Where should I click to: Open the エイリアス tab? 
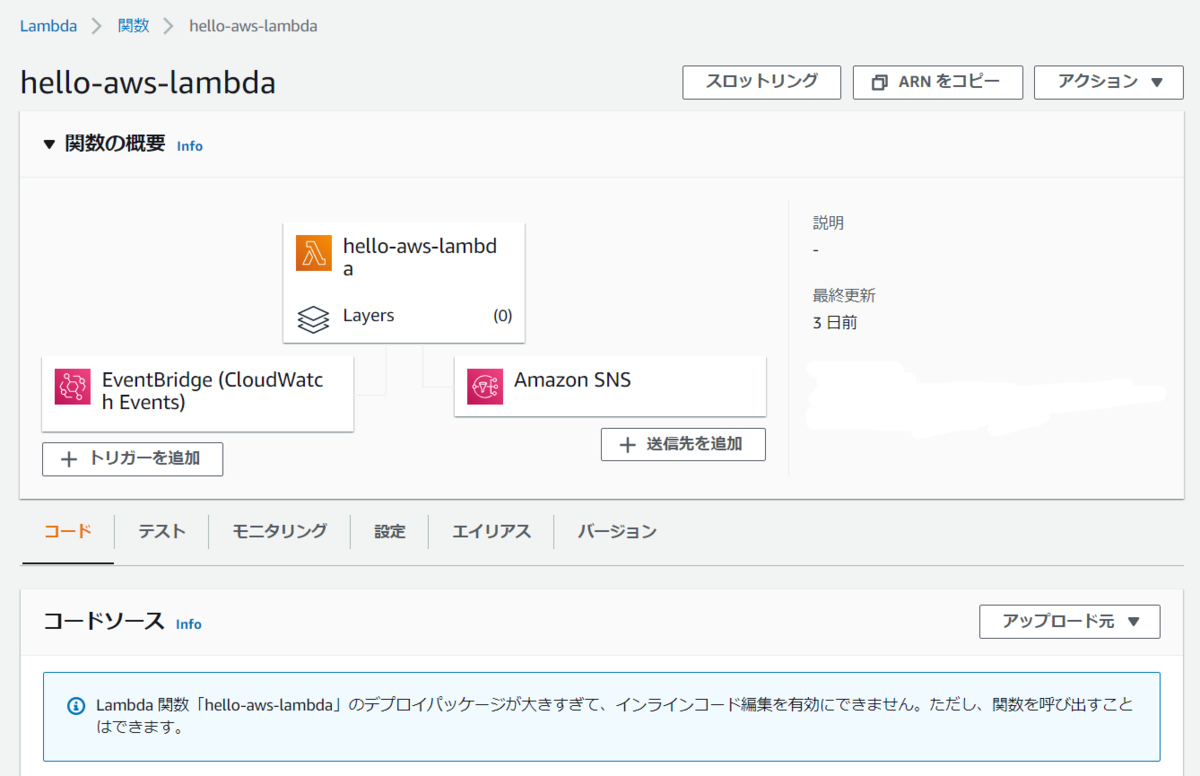point(491,531)
